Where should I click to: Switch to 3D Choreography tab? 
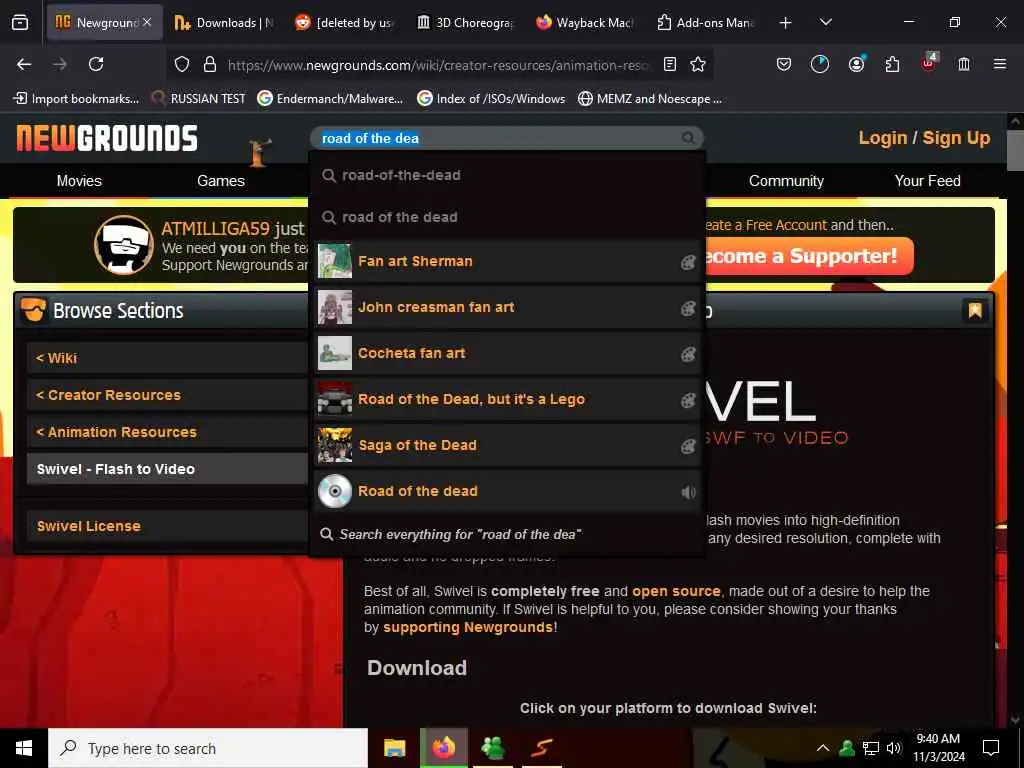465,23
